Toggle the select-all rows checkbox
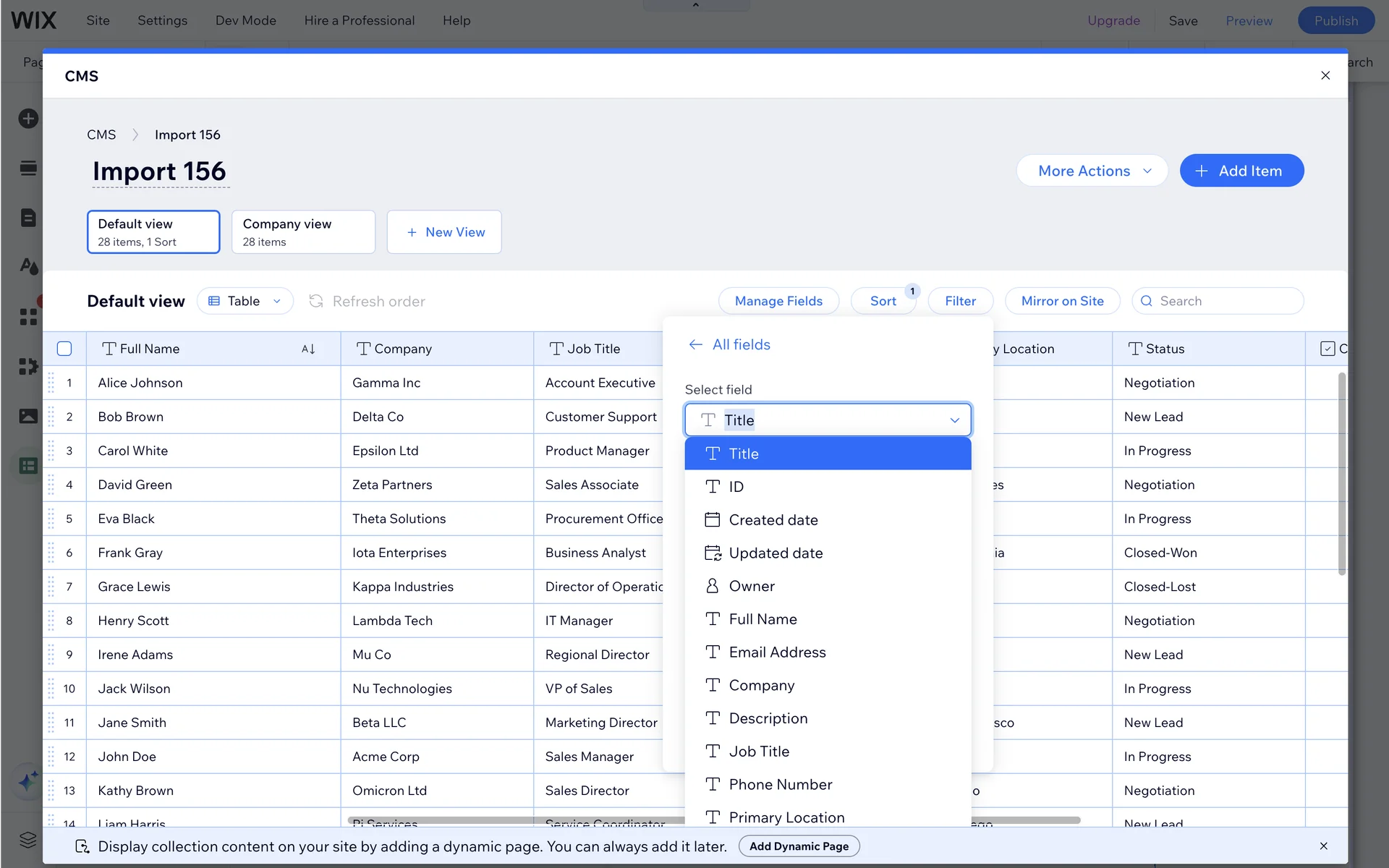This screenshot has width=1389, height=868. 64,349
